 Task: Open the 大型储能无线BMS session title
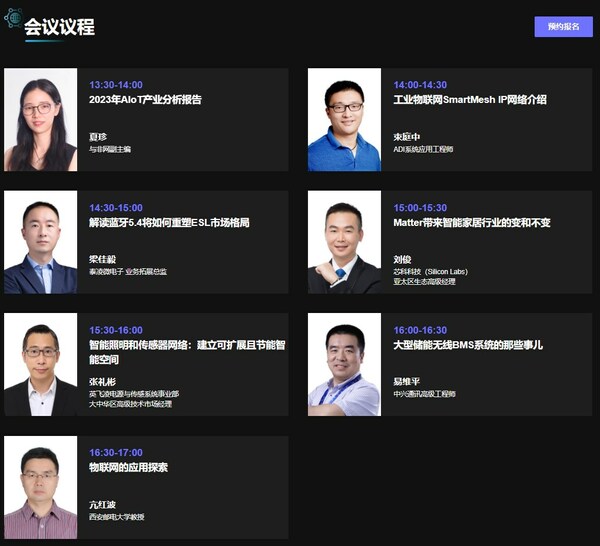point(468,345)
